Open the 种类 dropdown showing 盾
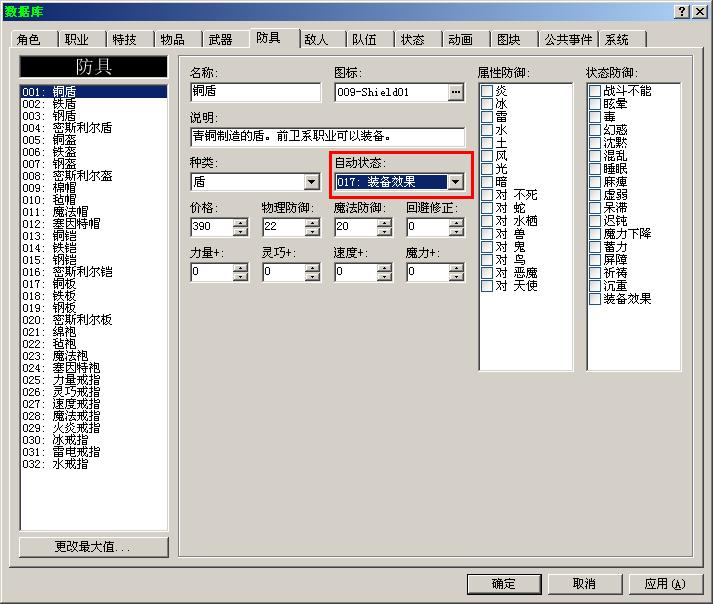Screen dimensions: 713x604 (x=311, y=182)
